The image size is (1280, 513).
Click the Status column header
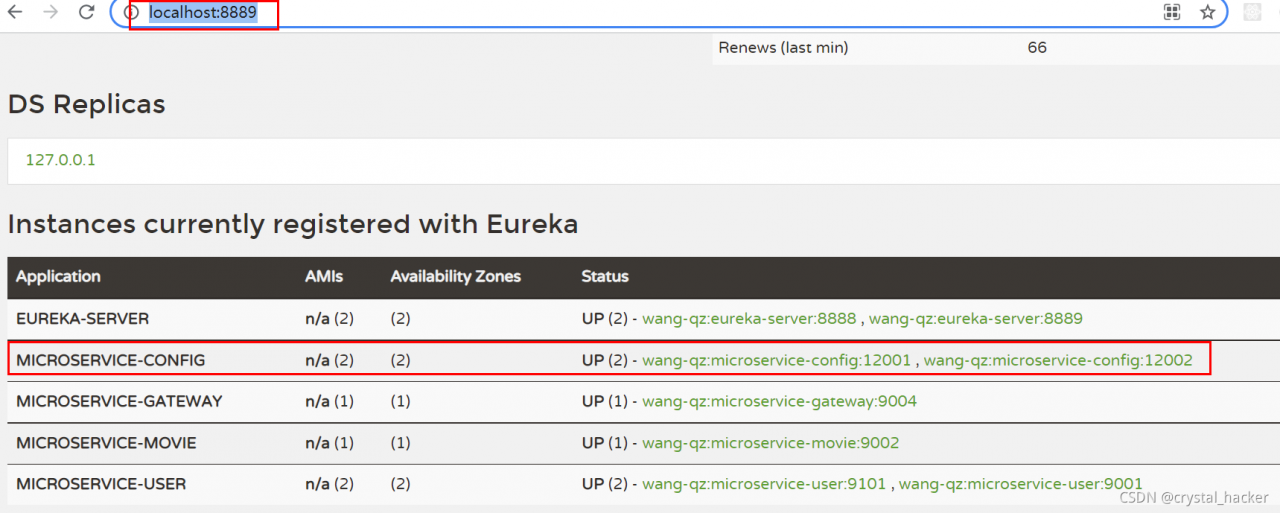coord(605,277)
